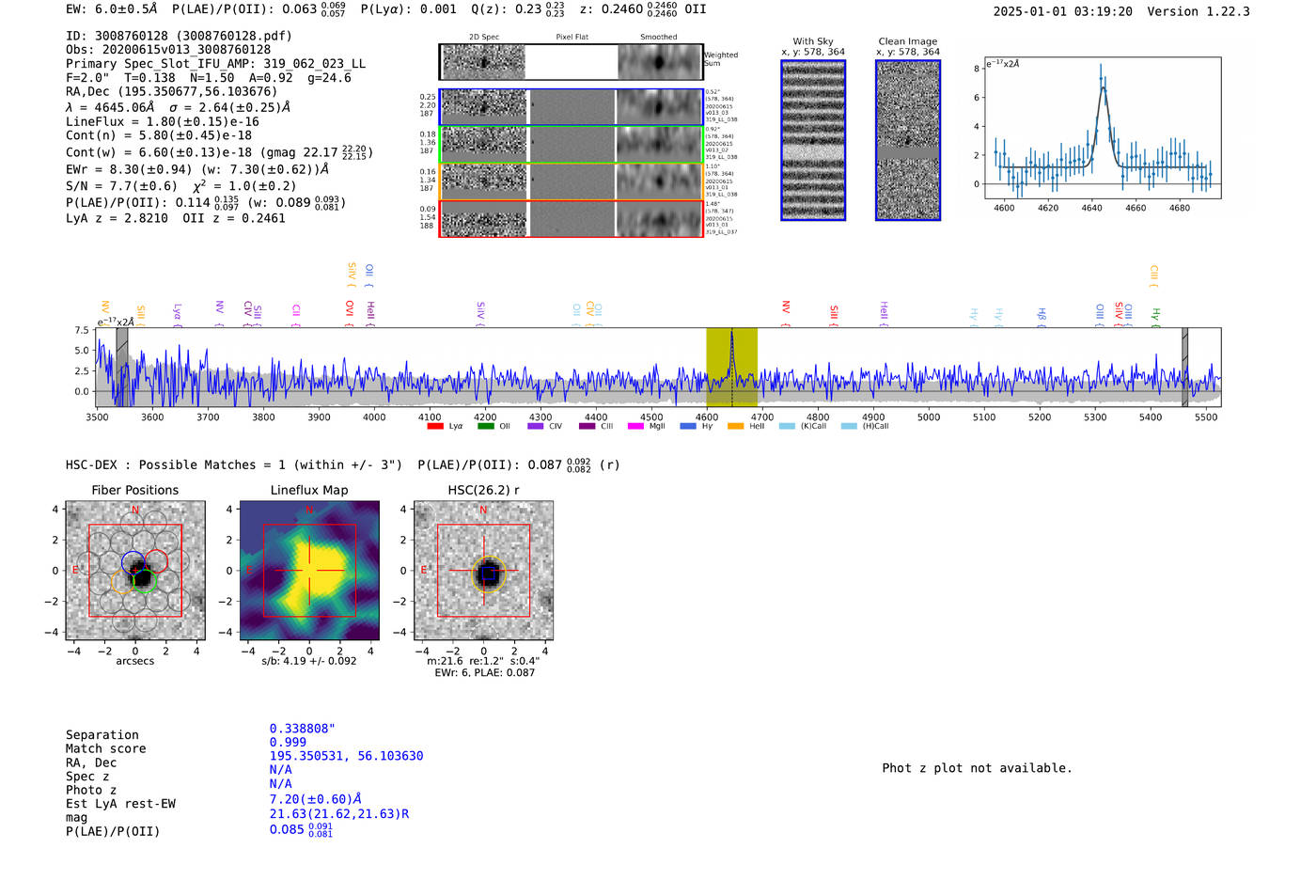Select the red fiber circle in Fiber Positions
The image size is (1316, 896).
[x=156, y=562]
